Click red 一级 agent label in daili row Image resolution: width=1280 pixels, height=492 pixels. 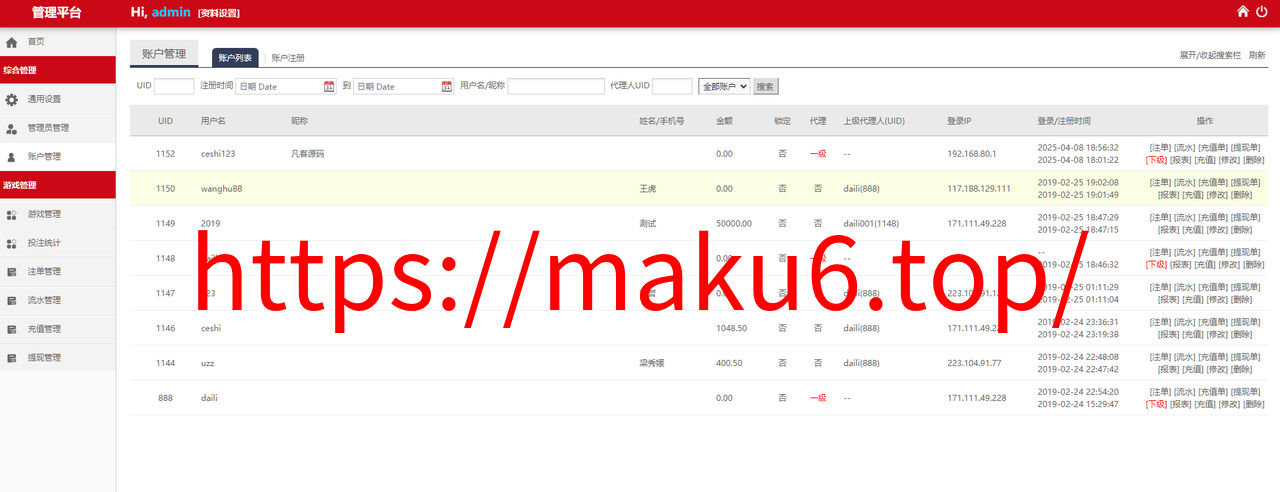tap(818, 398)
